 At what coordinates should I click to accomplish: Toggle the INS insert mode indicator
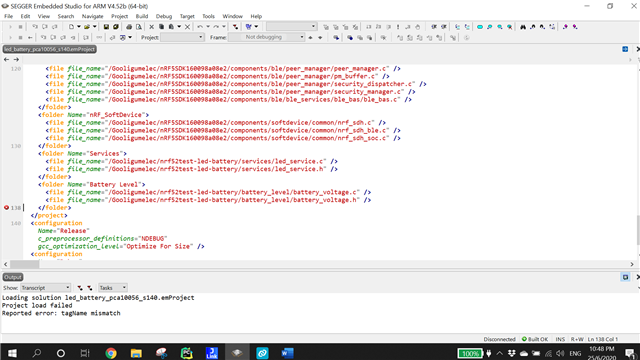point(560,339)
